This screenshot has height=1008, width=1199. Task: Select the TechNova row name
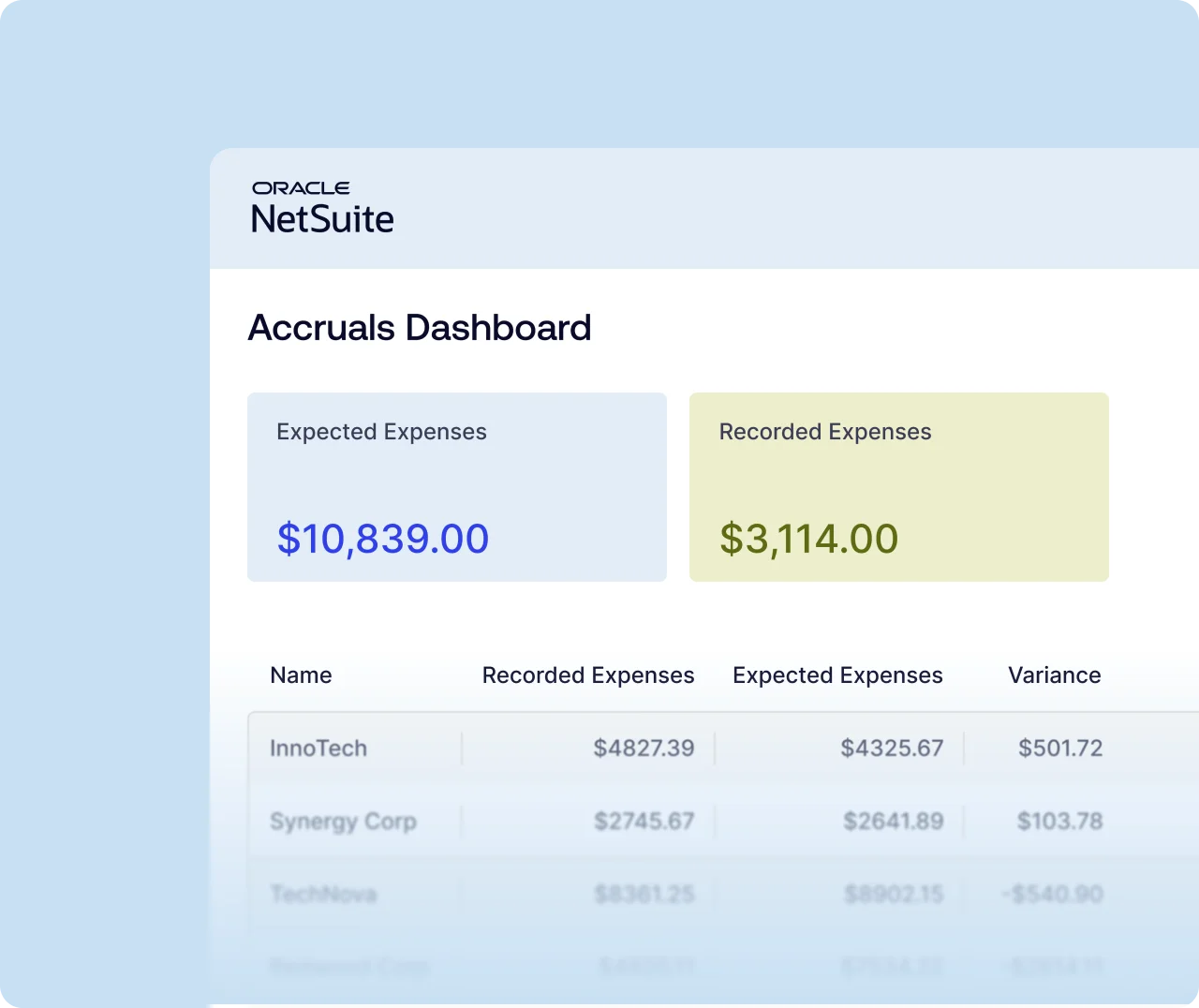323,895
